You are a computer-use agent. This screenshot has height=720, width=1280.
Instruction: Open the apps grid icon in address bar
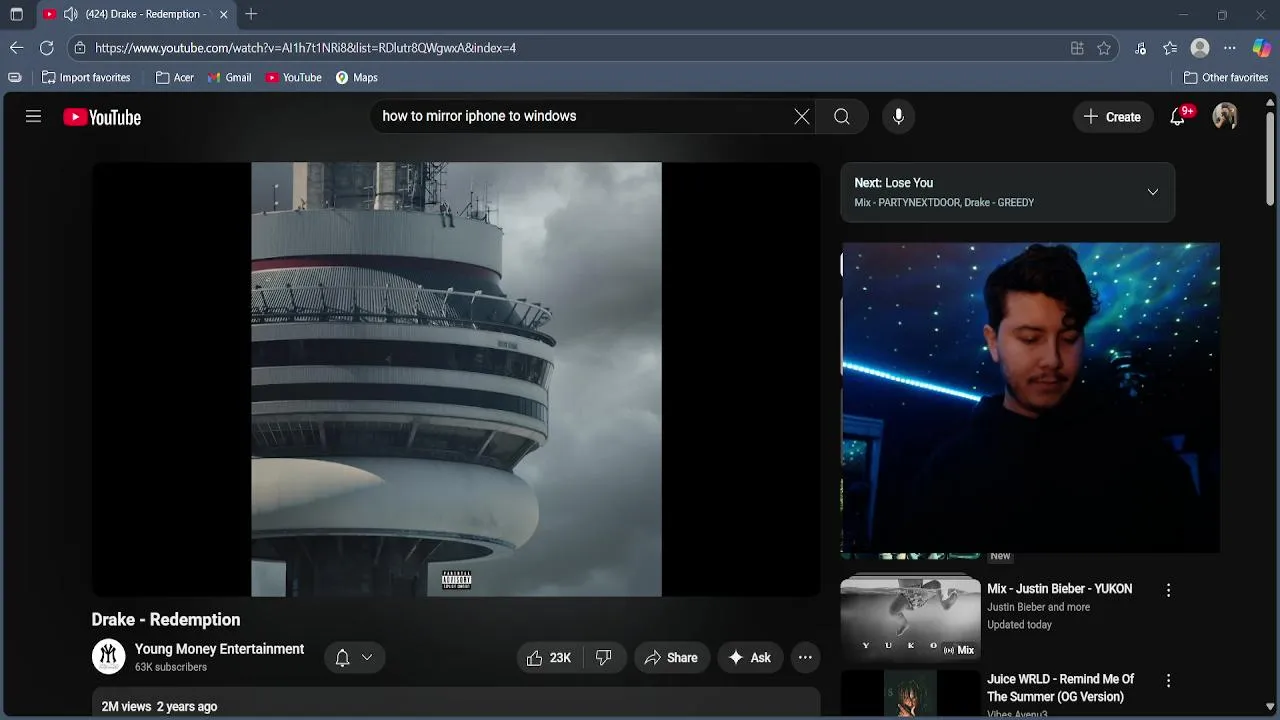tap(1077, 48)
